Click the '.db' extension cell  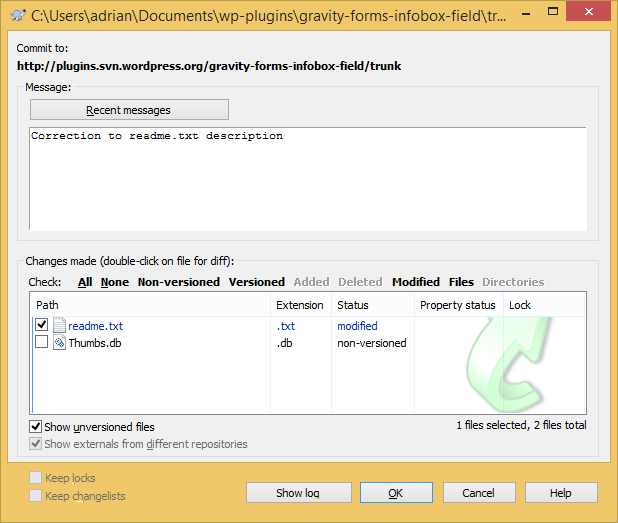[x=284, y=343]
